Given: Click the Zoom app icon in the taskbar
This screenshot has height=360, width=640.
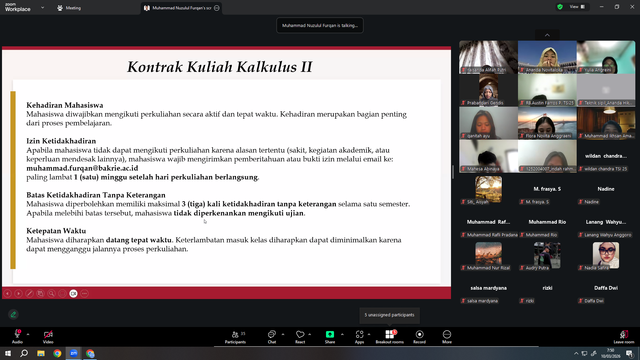Looking at the screenshot, I should pyautogui.click(x=74, y=353).
